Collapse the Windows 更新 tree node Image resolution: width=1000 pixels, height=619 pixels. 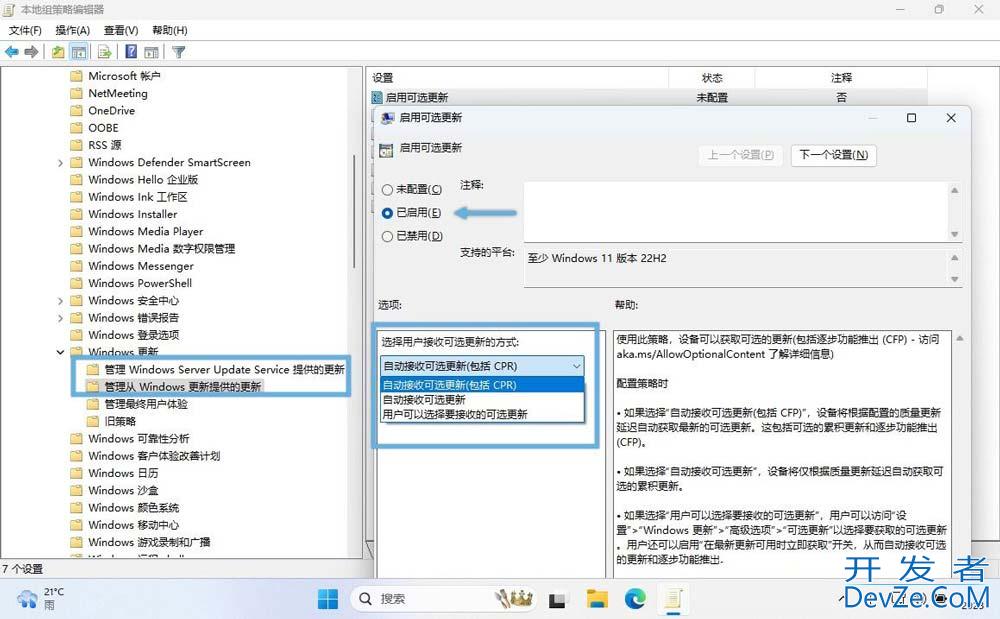click(60, 352)
